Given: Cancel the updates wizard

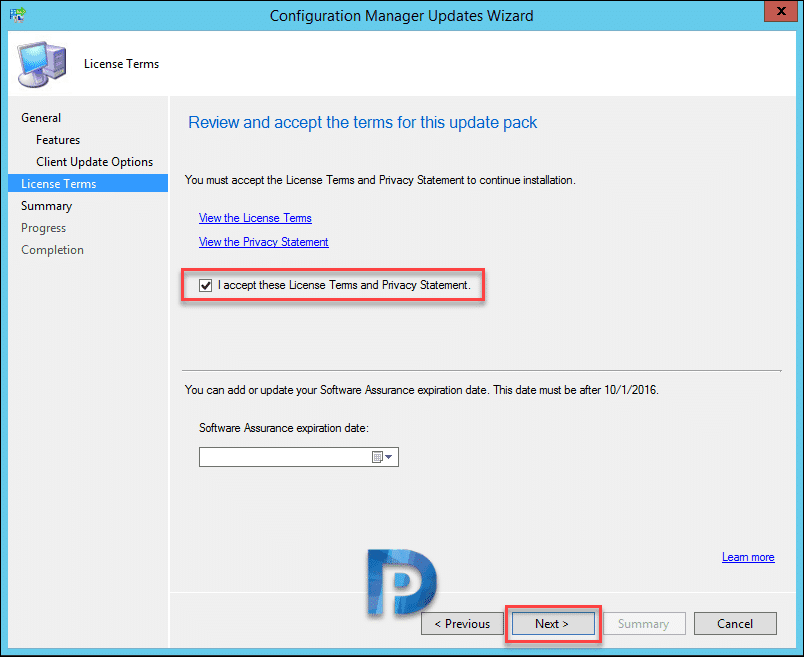Looking at the screenshot, I should click(x=735, y=624).
